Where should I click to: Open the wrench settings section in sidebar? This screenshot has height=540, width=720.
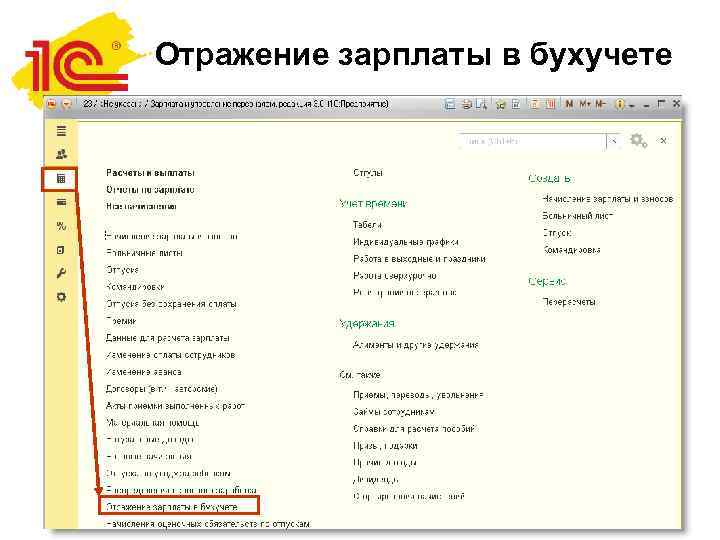click(61, 274)
